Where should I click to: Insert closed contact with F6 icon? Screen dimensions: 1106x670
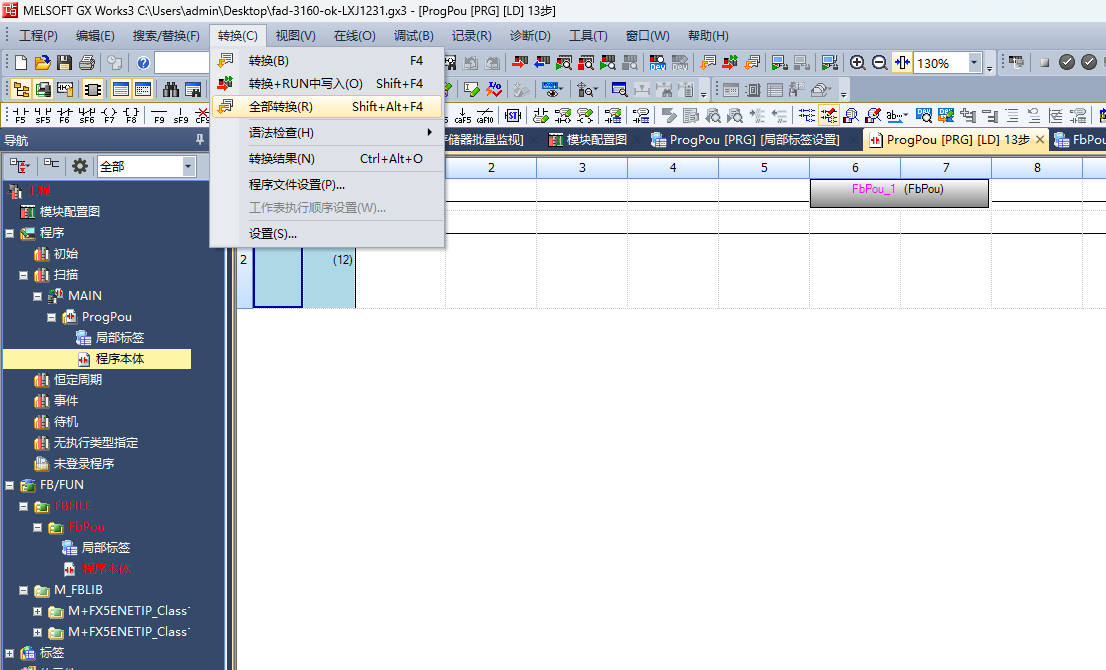tap(65, 115)
